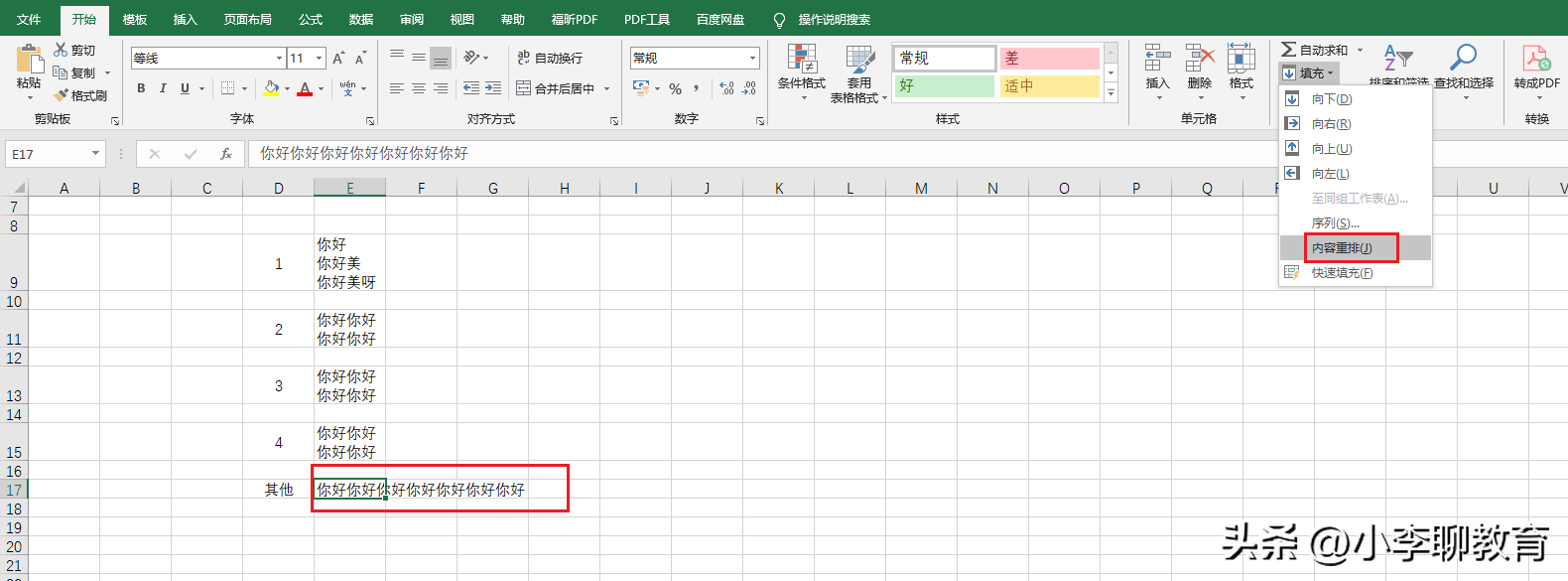Click the Paste clipboard icon
Screen dimensions: 1568x581
30,60
